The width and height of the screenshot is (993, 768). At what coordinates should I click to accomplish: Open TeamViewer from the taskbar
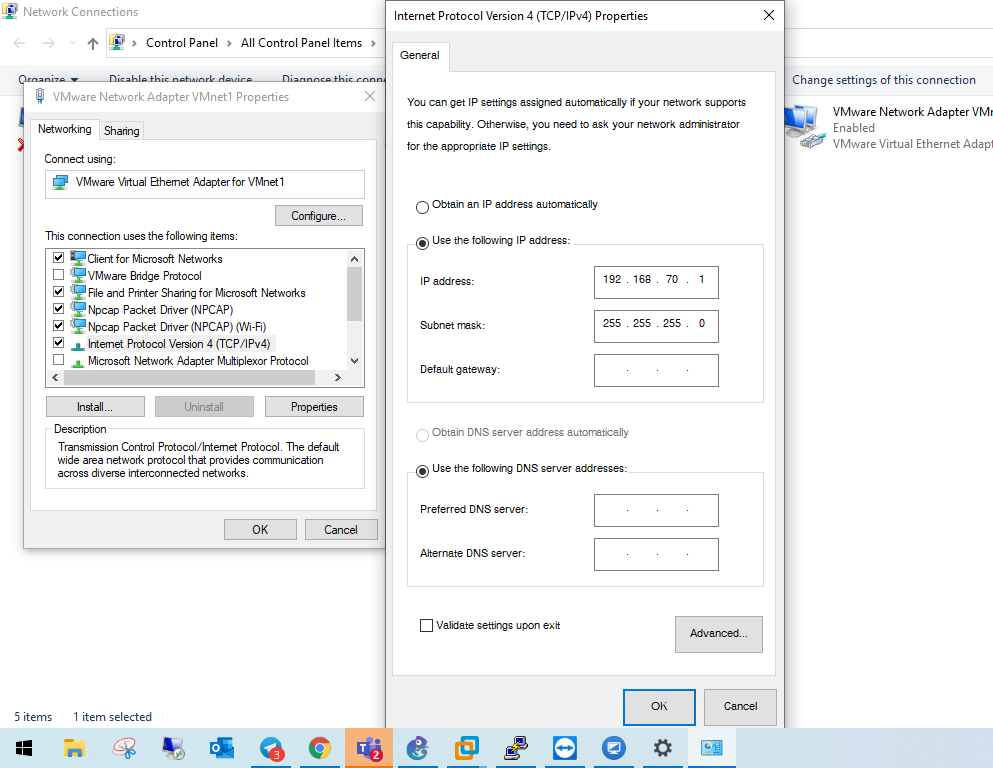point(564,748)
